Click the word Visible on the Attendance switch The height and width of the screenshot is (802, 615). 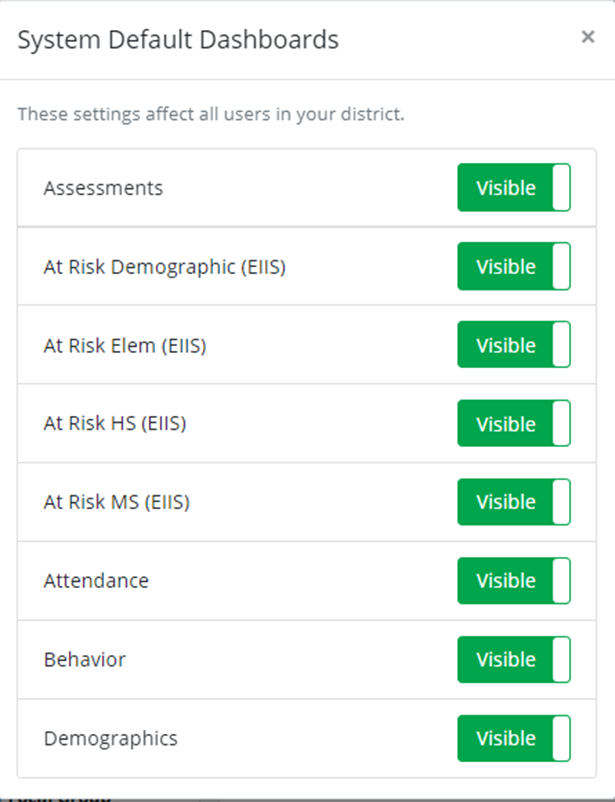point(505,581)
